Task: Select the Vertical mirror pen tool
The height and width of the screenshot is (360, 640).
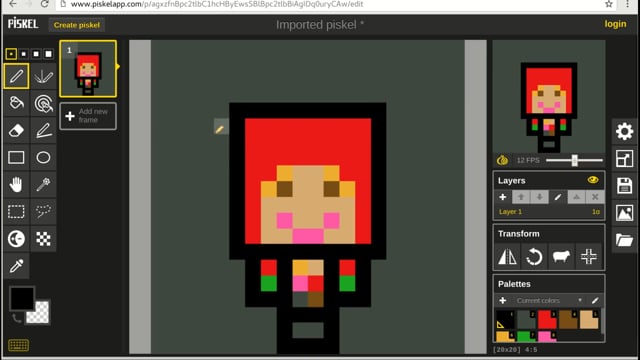Action: (x=43, y=76)
